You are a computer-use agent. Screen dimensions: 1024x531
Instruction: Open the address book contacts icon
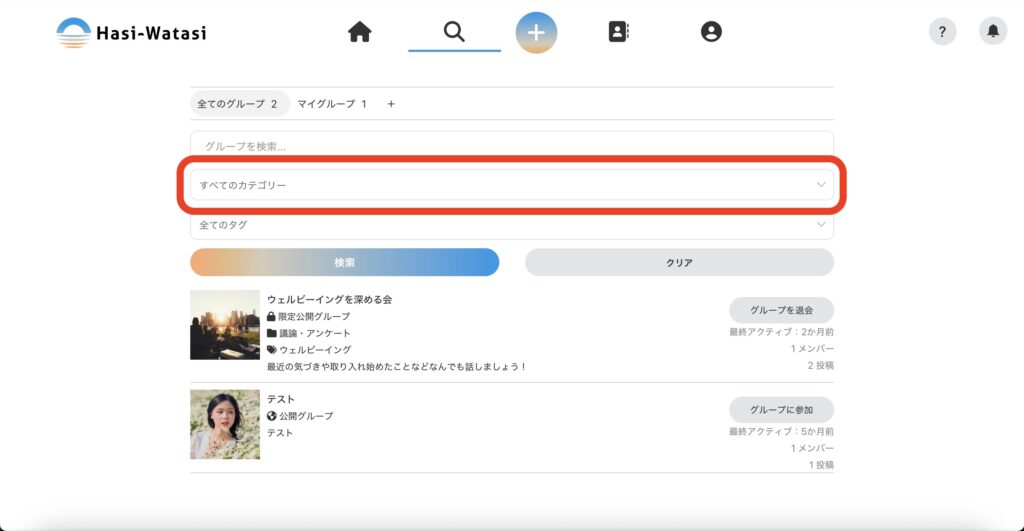coord(619,32)
